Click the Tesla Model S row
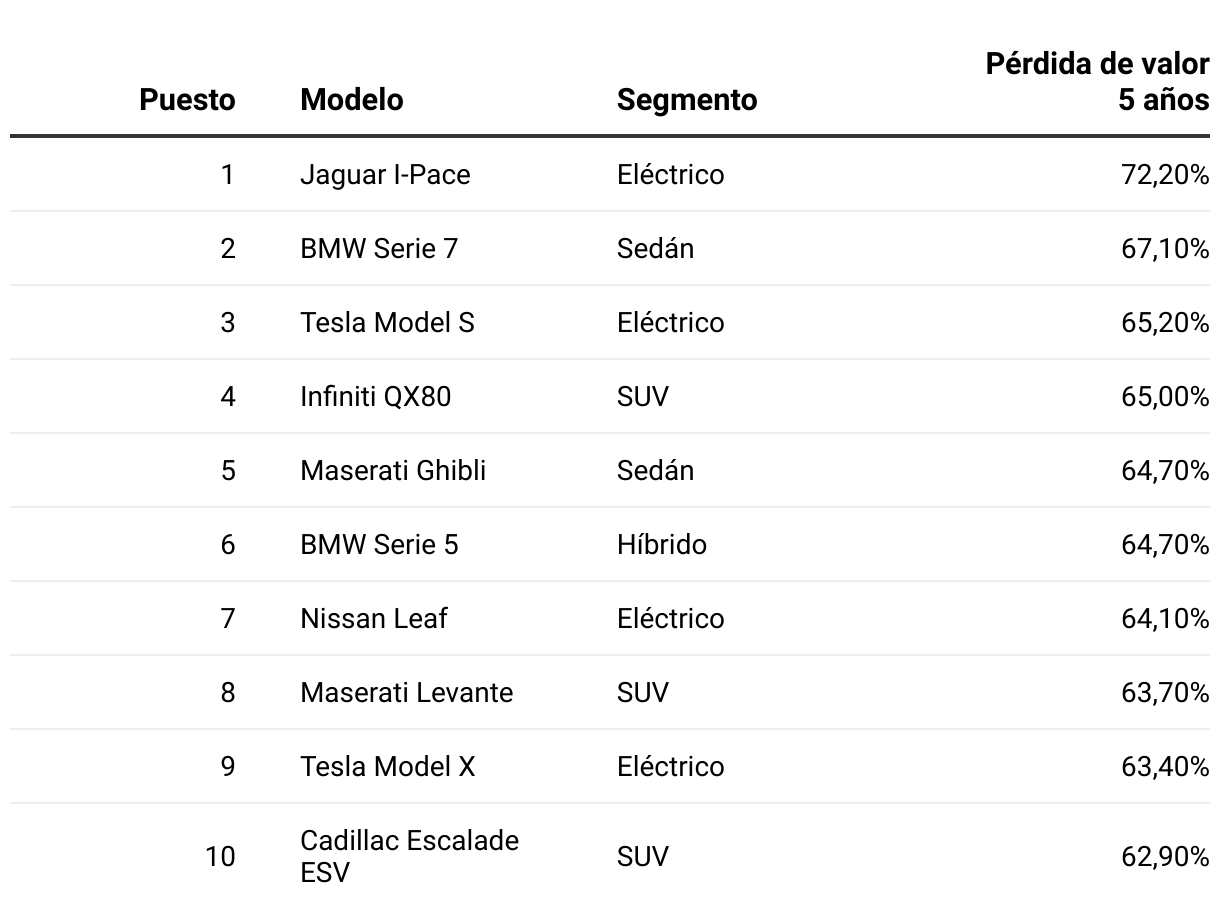This screenshot has height=918, width=1220. coord(387,323)
